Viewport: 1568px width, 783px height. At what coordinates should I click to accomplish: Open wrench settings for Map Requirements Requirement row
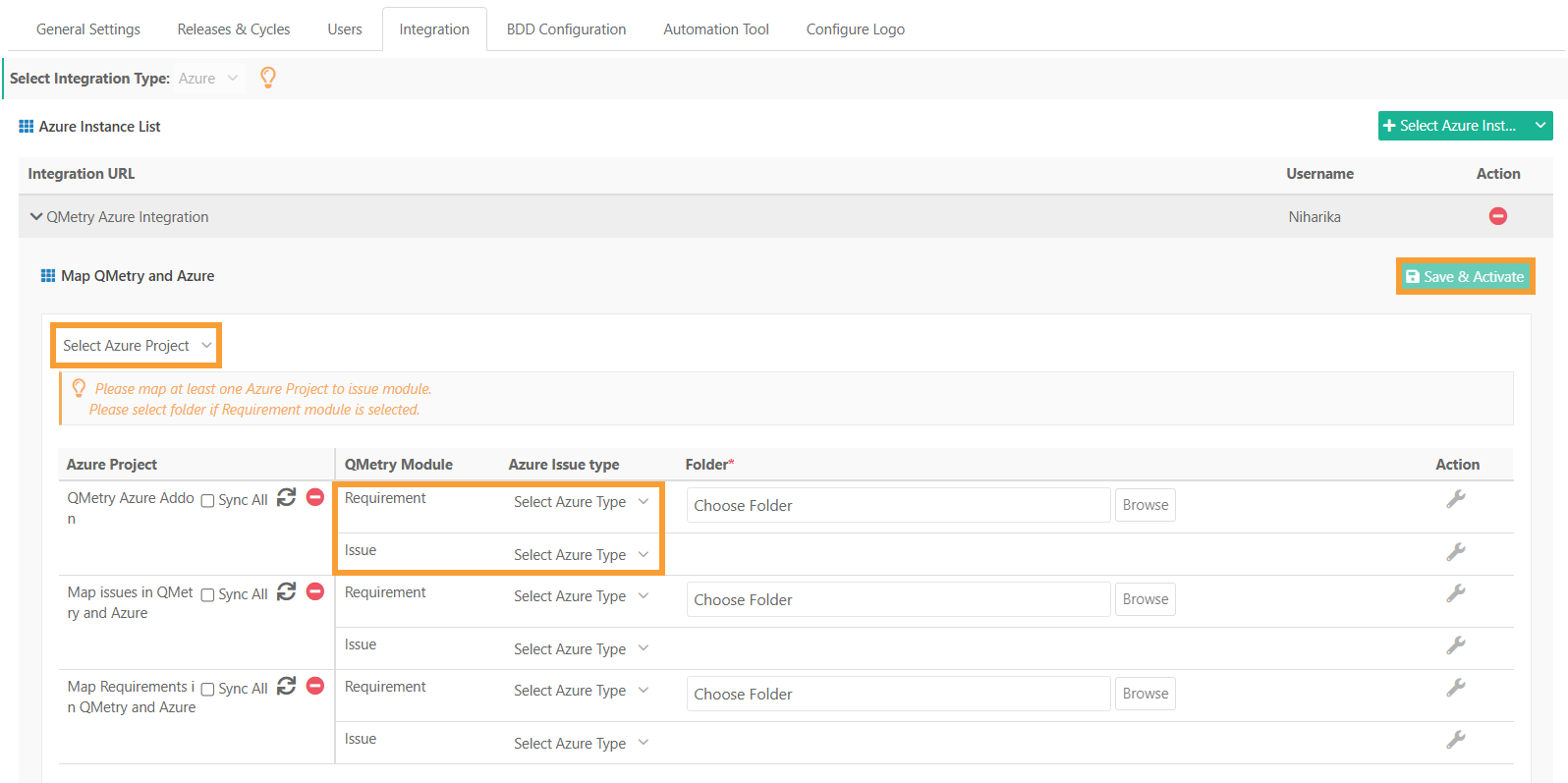click(1456, 688)
